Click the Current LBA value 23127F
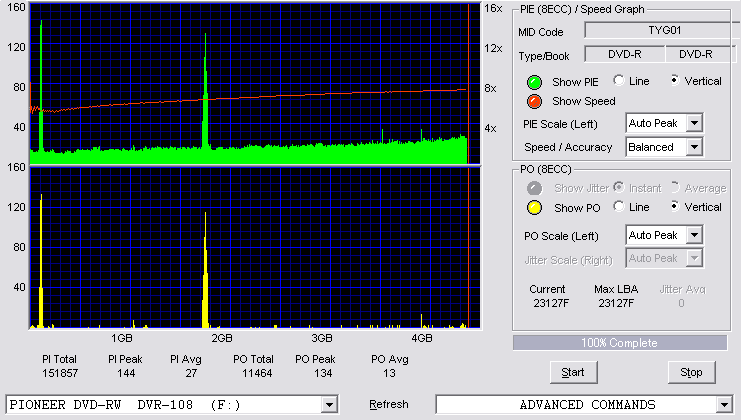Viewport: 742px width, 420px height. [x=551, y=303]
